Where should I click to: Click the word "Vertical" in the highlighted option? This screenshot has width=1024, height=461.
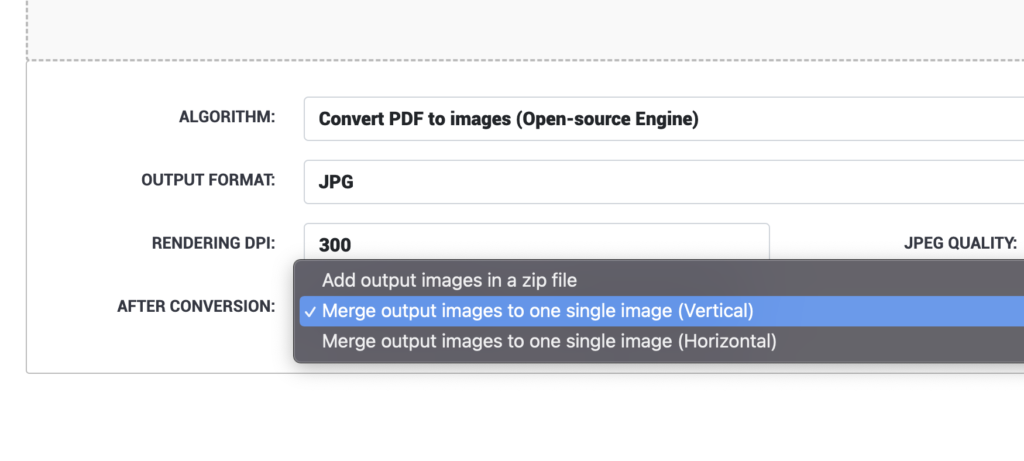tap(716, 311)
